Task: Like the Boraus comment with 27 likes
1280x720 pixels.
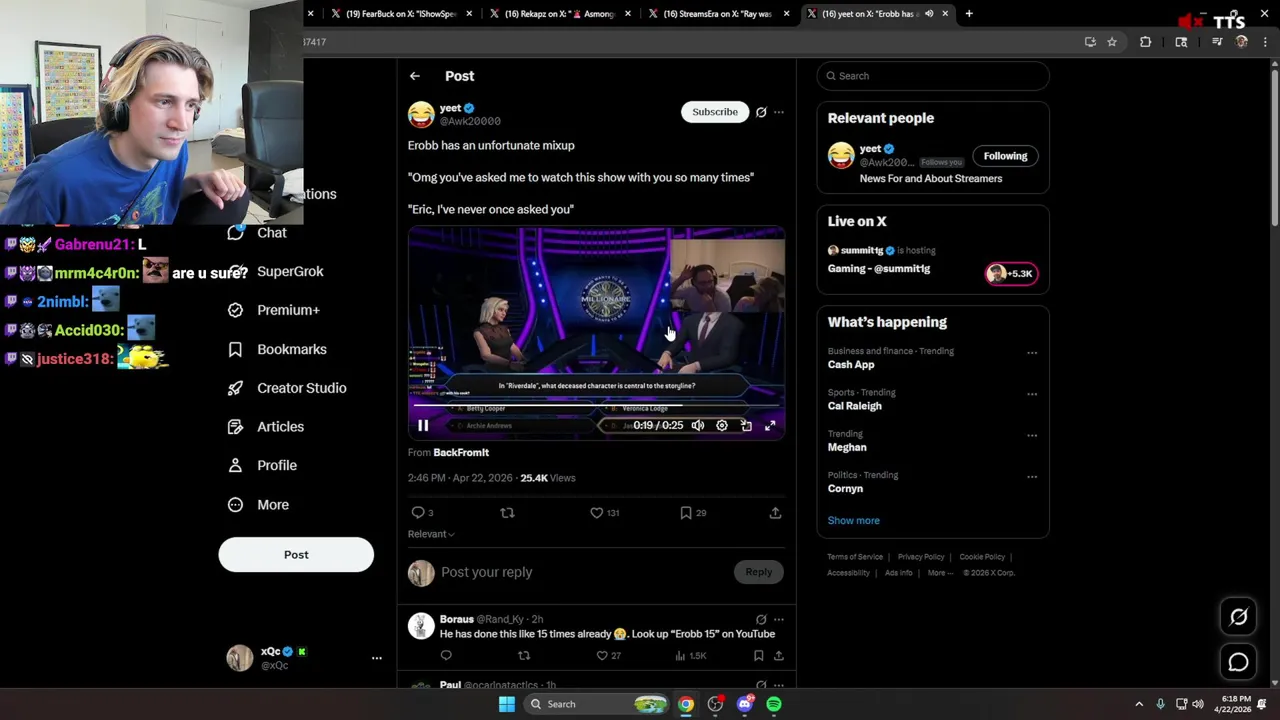Action: pos(603,656)
